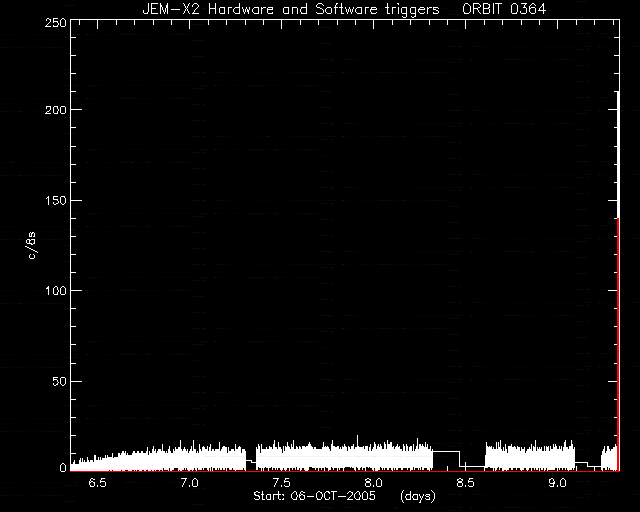Click the 6.5 tick label on the x-axis
640x512 pixels.
click(x=97, y=483)
